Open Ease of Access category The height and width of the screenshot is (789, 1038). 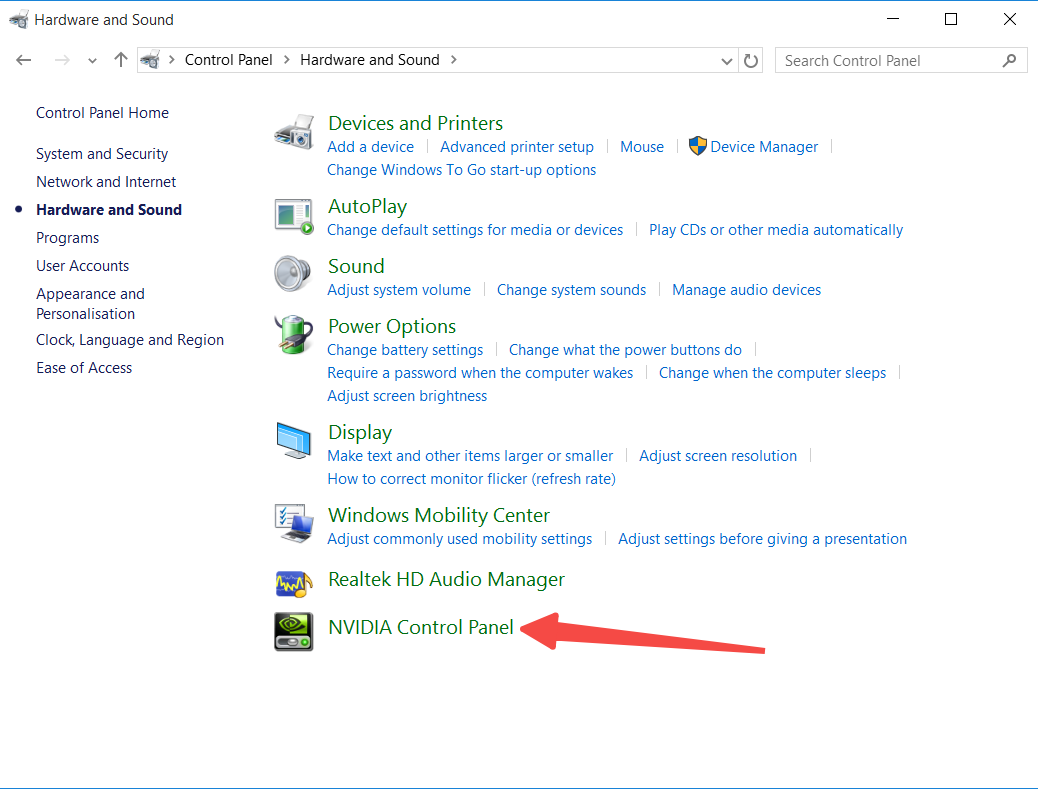pyautogui.click(x=84, y=367)
